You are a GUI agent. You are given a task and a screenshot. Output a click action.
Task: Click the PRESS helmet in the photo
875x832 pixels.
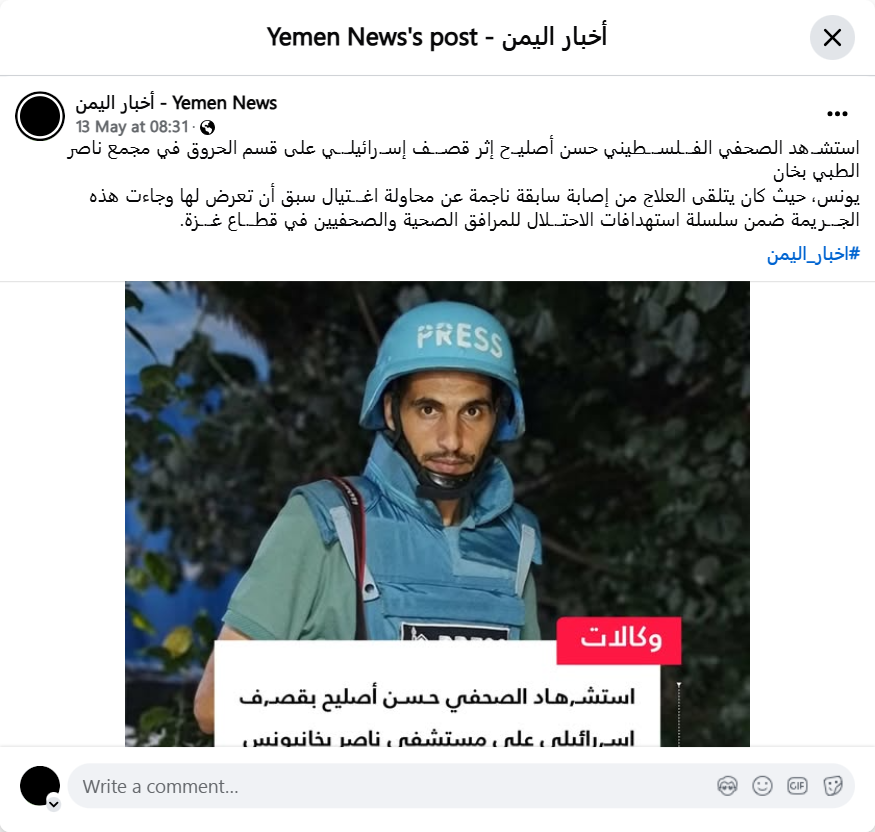tap(444, 363)
